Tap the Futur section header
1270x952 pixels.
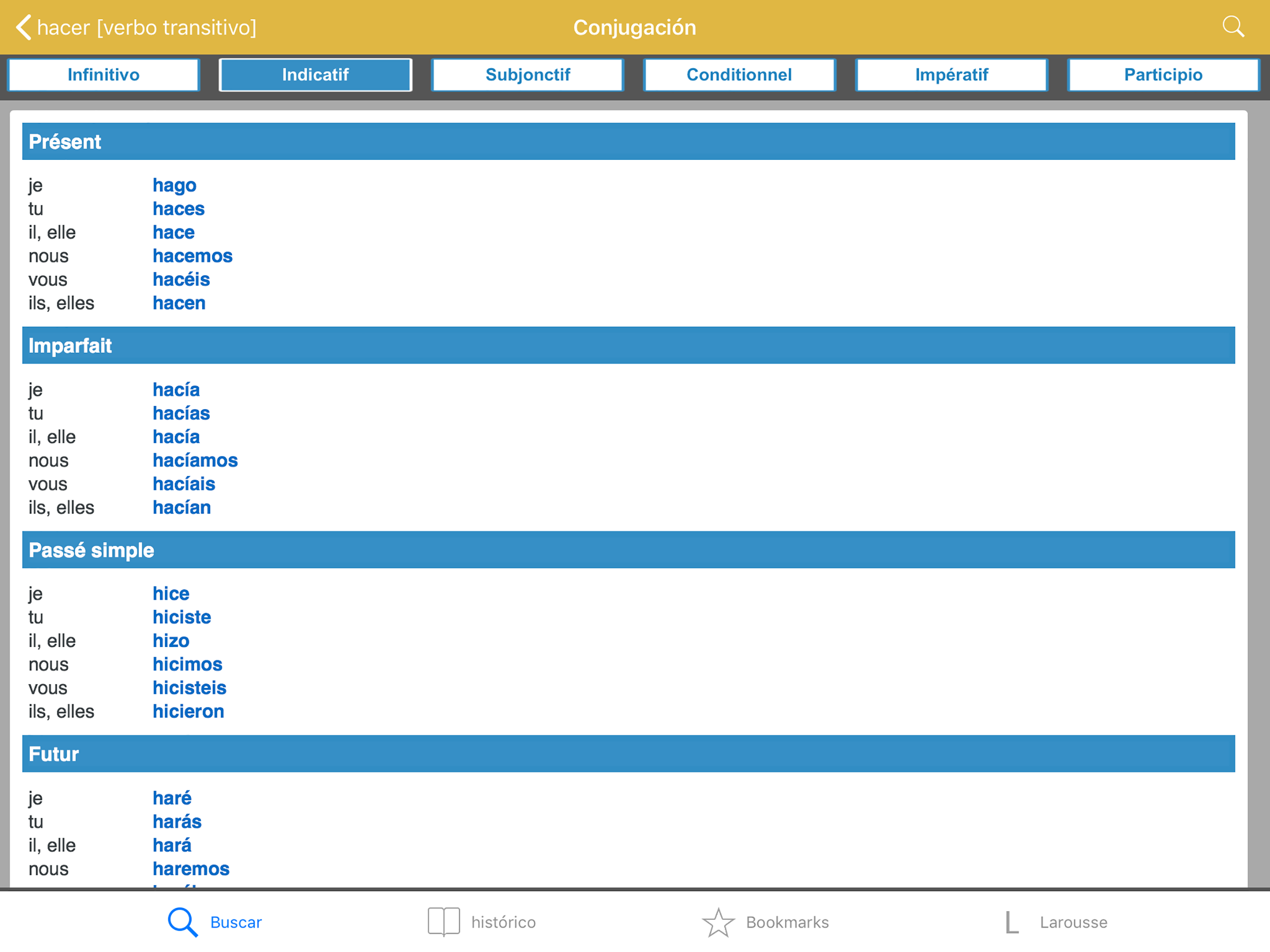click(628, 754)
